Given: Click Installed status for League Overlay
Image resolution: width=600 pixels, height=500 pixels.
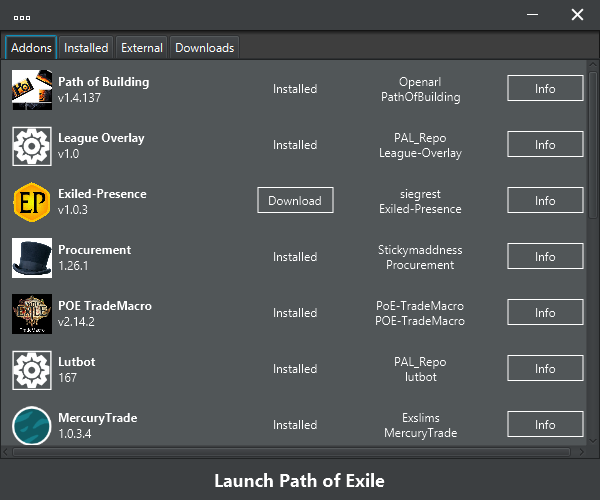Looking at the screenshot, I should [295, 145].
